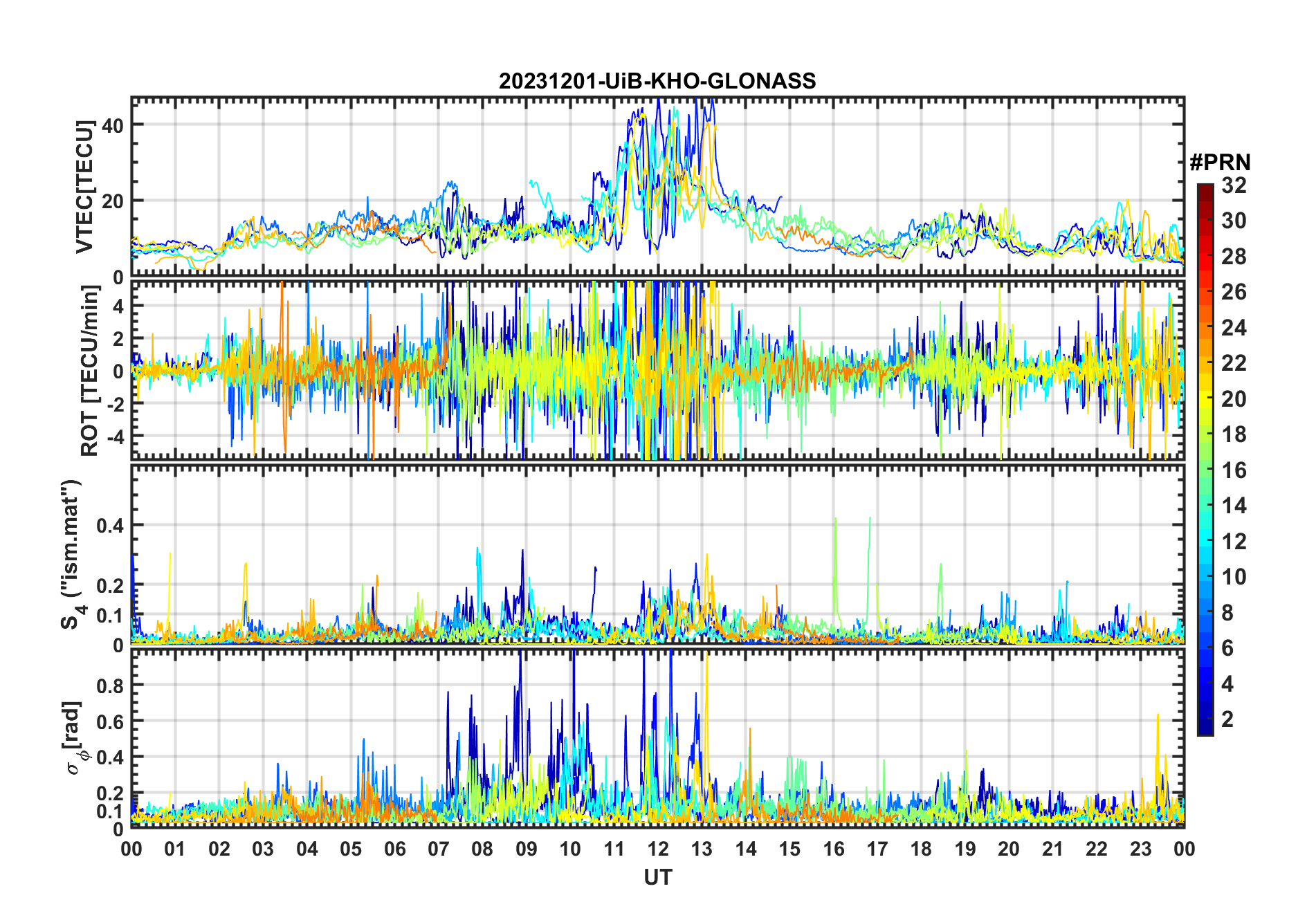Click the 23 UT tick label
Image resolution: width=1316 pixels, height=920 pixels.
[x=1140, y=849]
